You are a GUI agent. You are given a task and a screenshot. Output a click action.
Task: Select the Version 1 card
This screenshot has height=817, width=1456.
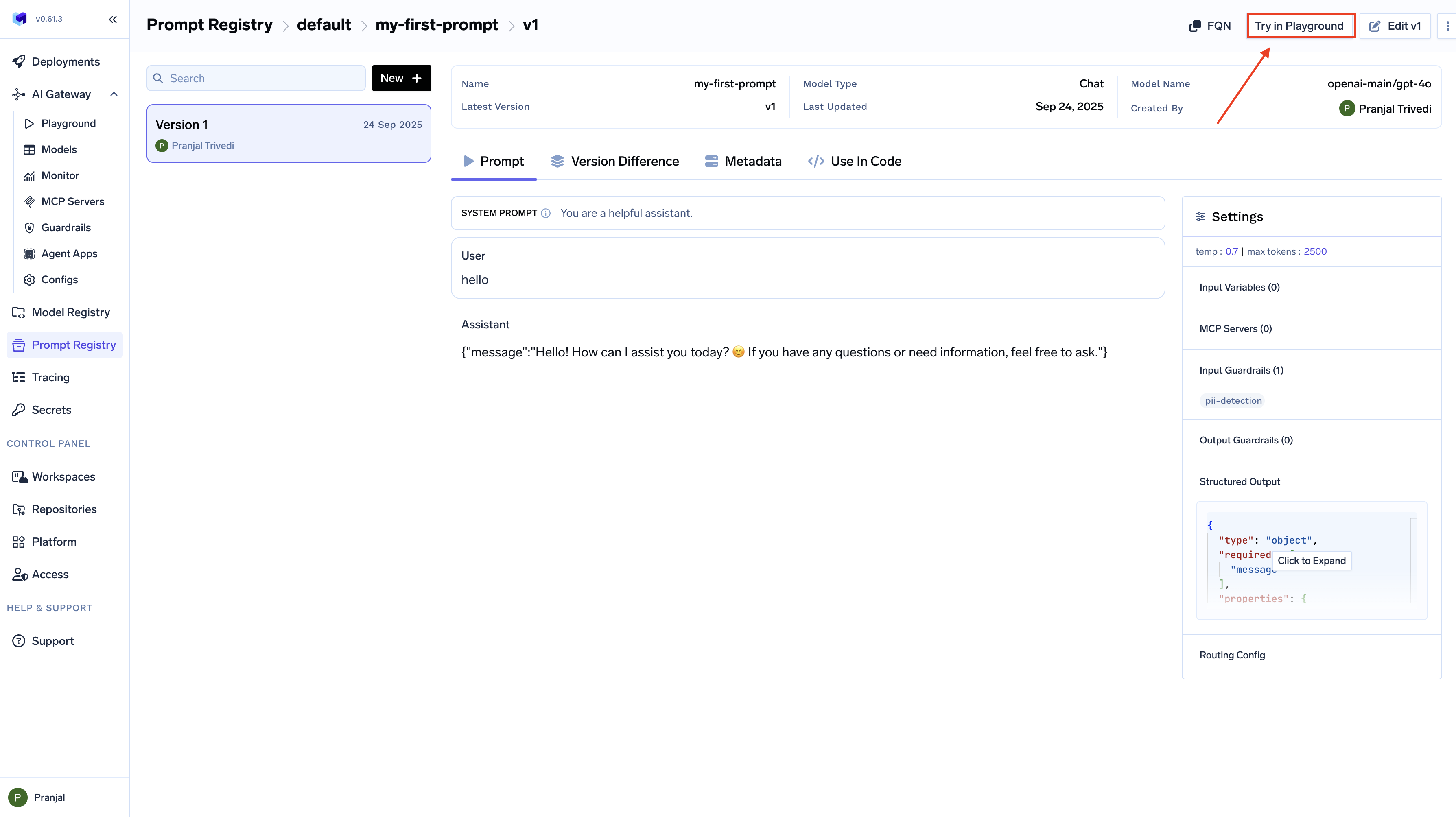tap(288, 133)
